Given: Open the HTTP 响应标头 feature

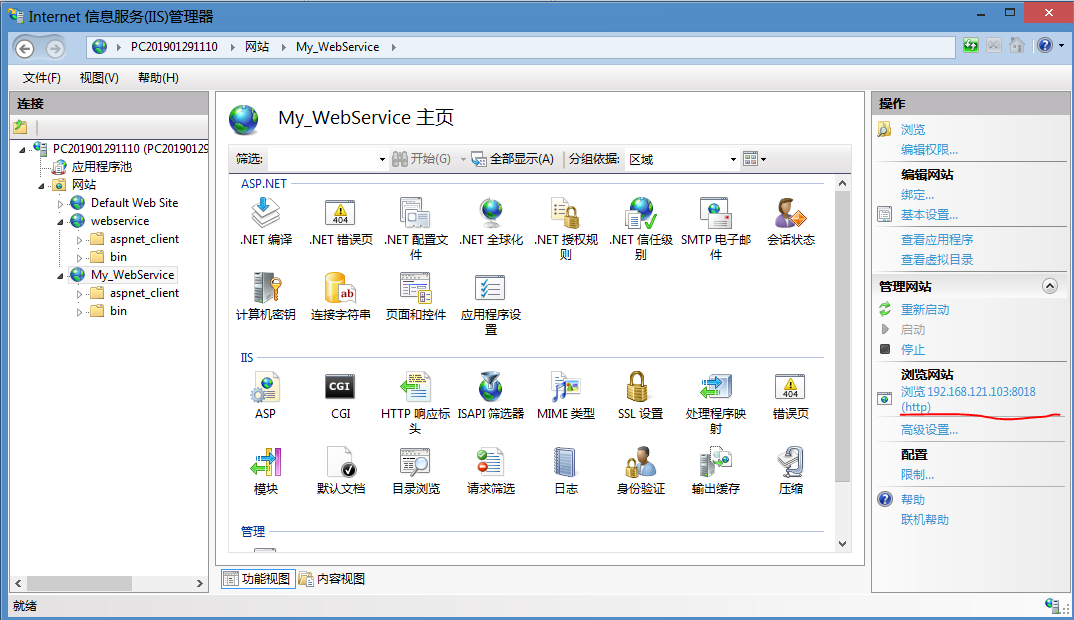Looking at the screenshot, I should [x=416, y=402].
